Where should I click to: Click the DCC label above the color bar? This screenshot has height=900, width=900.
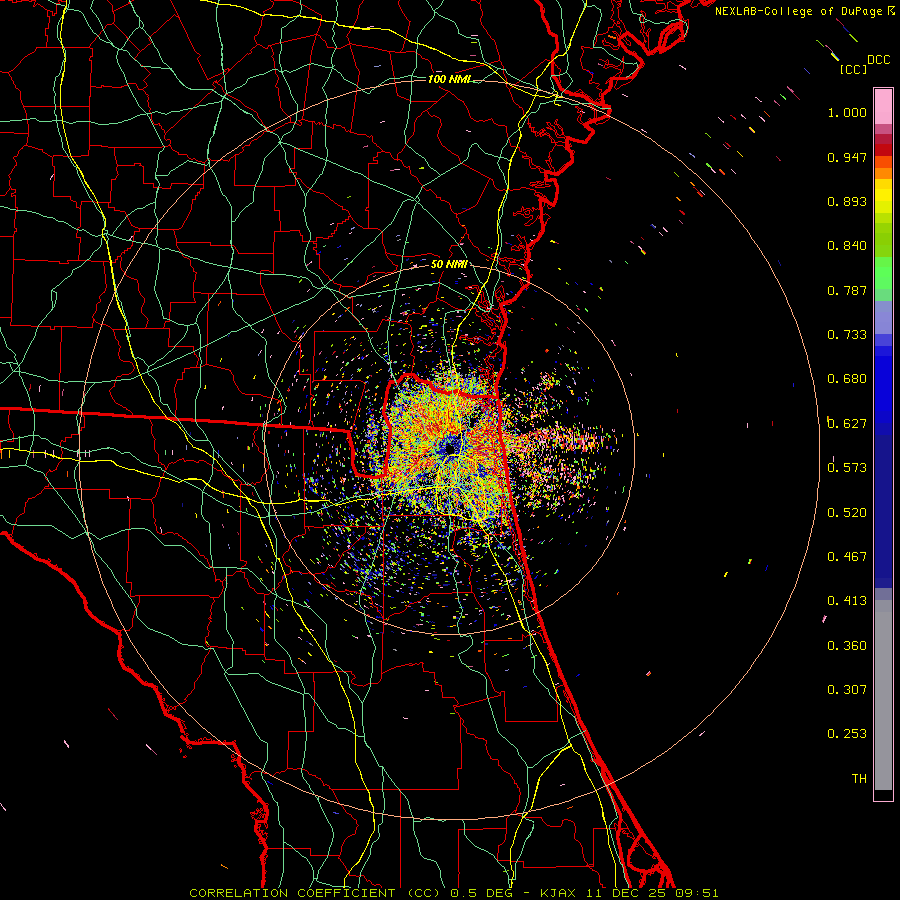878,59
